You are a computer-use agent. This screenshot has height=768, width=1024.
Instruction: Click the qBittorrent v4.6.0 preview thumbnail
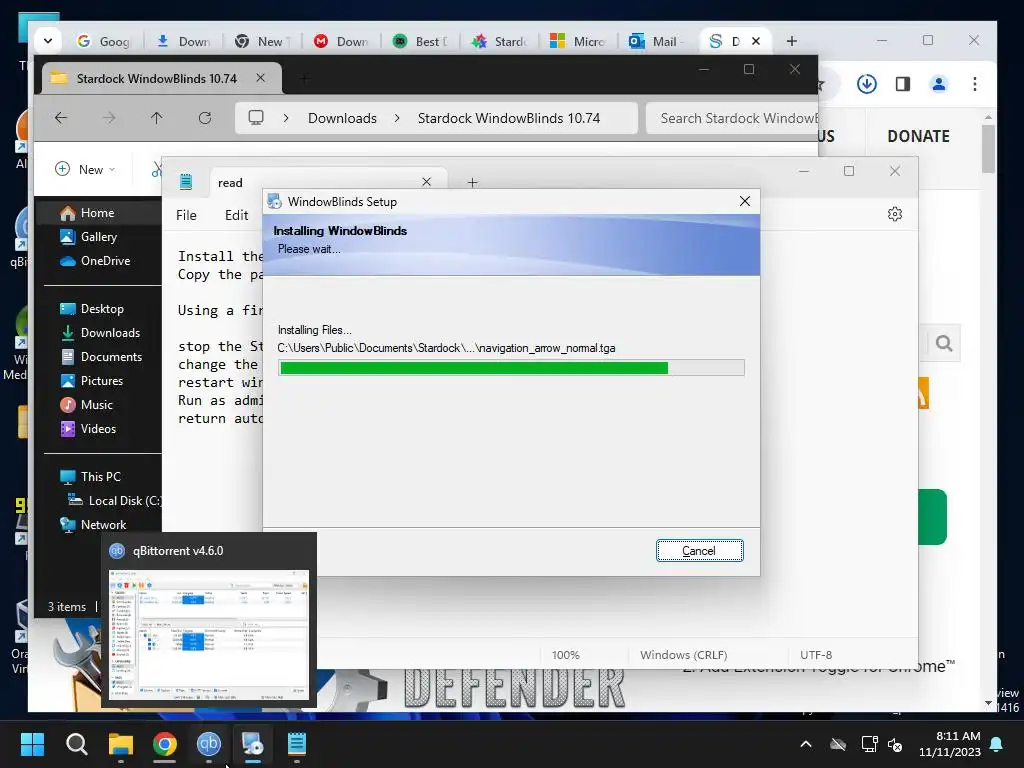(x=209, y=634)
